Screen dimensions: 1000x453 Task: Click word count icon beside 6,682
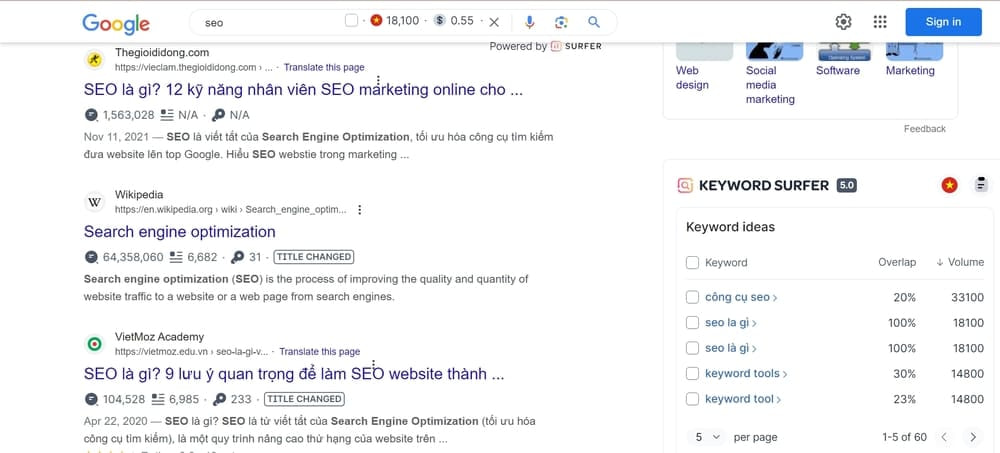pyautogui.click(x=176, y=257)
